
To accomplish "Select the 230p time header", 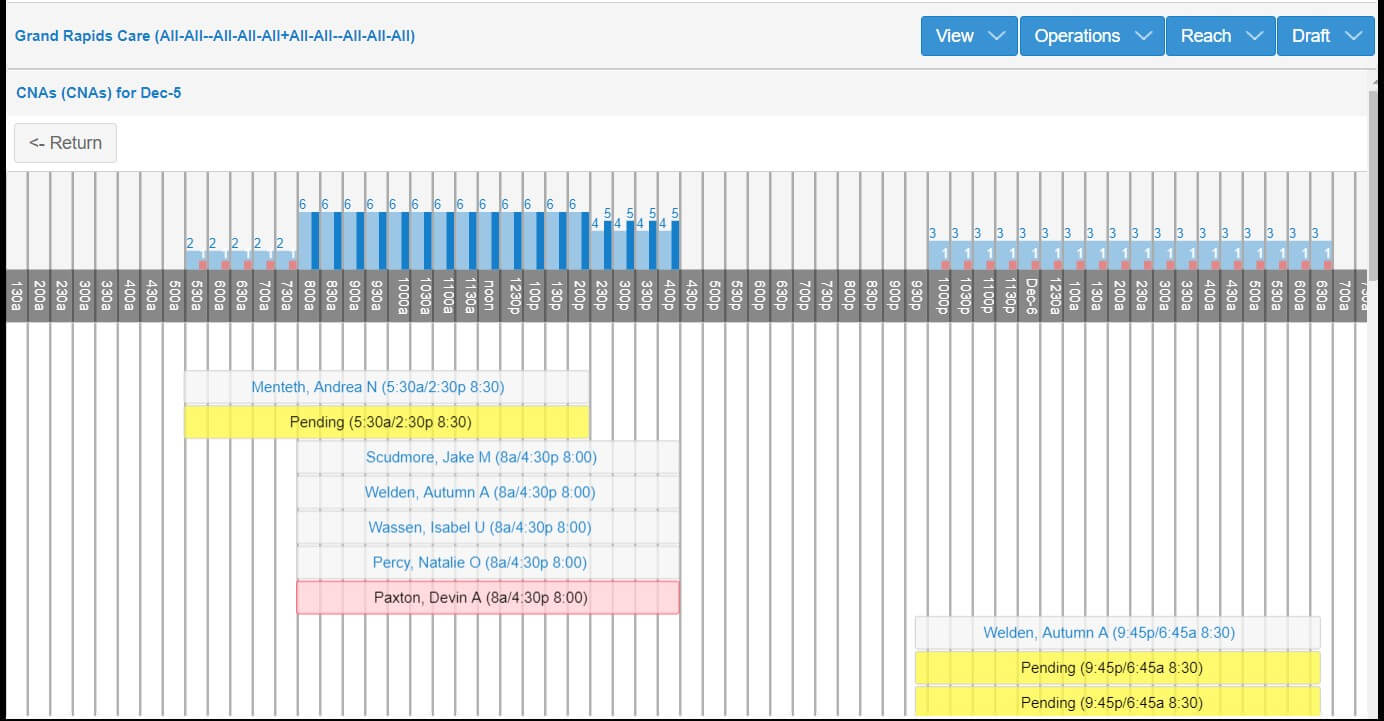I will pos(601,296).
